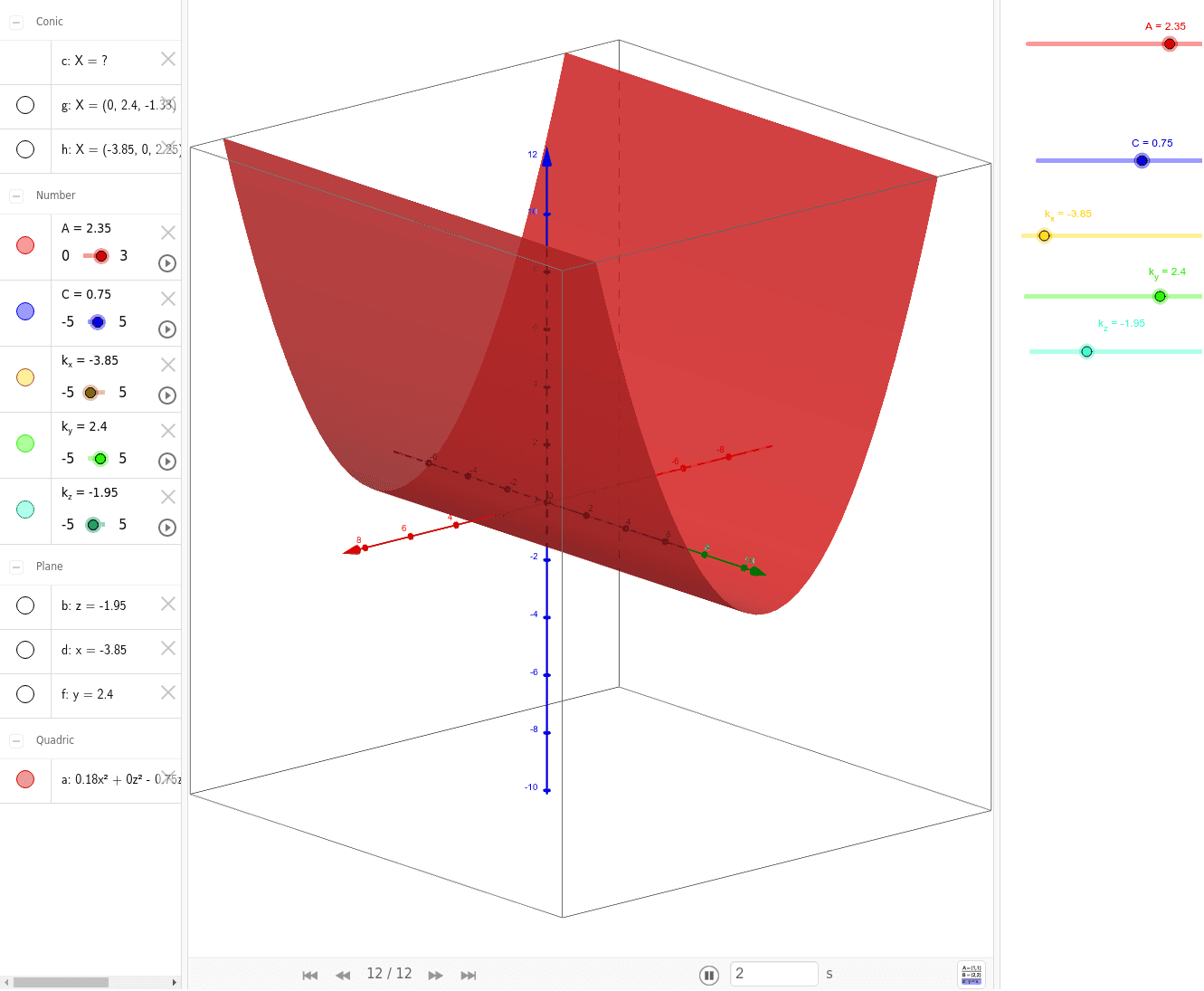Remove plane b: z = -1.95
Viewport: 1204px width, 991px height.
(x=168, y=604)
